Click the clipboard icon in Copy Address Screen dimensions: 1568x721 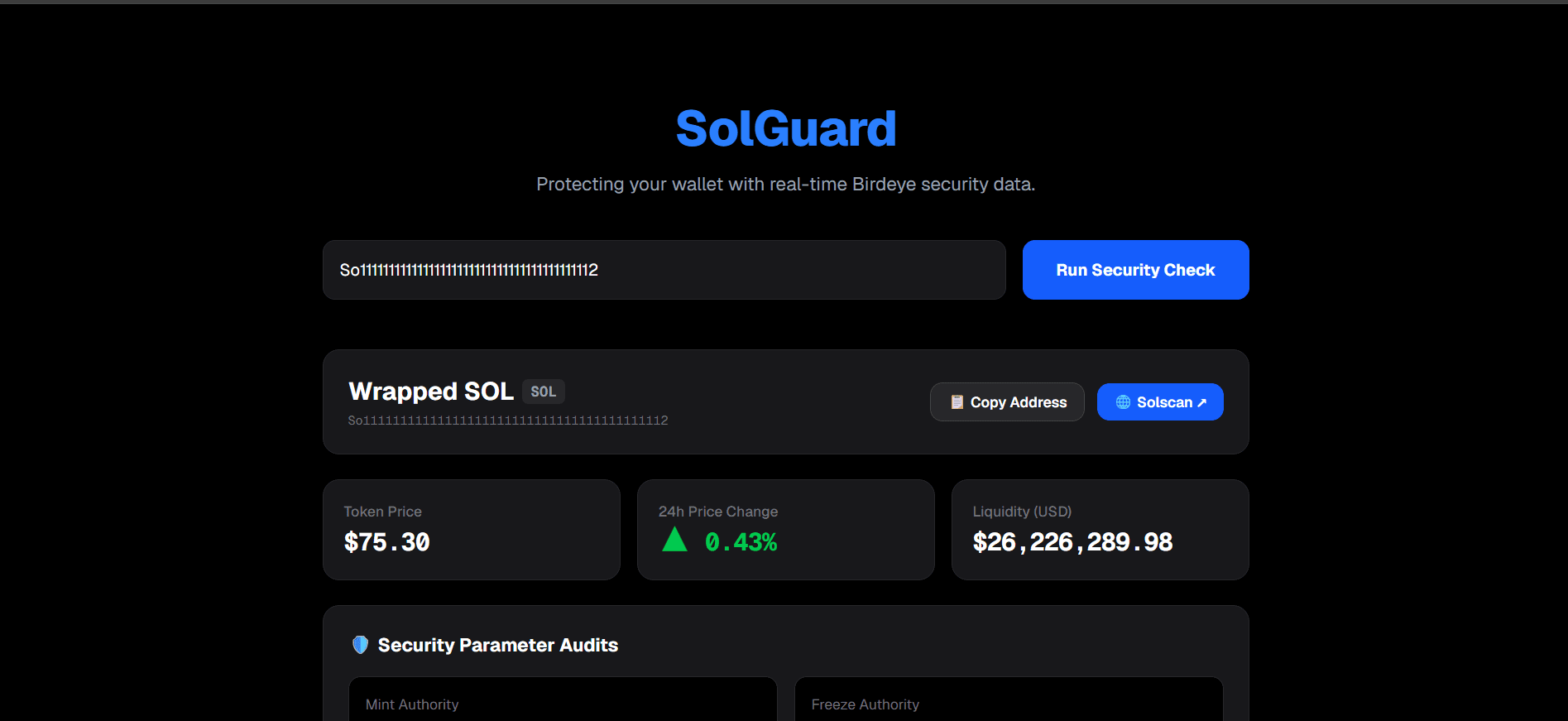(x=957, y=402)
